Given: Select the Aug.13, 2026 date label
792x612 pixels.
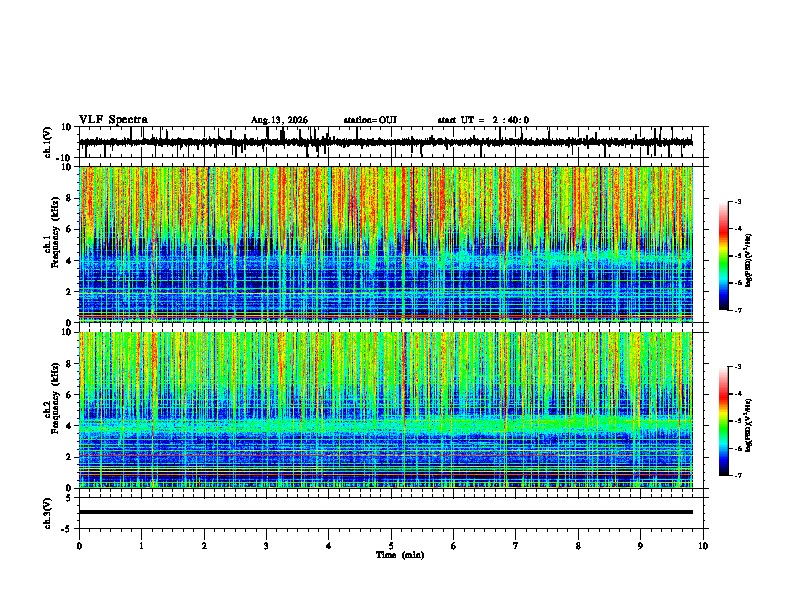Looking at the screenshot, I should tap(279, 120).
